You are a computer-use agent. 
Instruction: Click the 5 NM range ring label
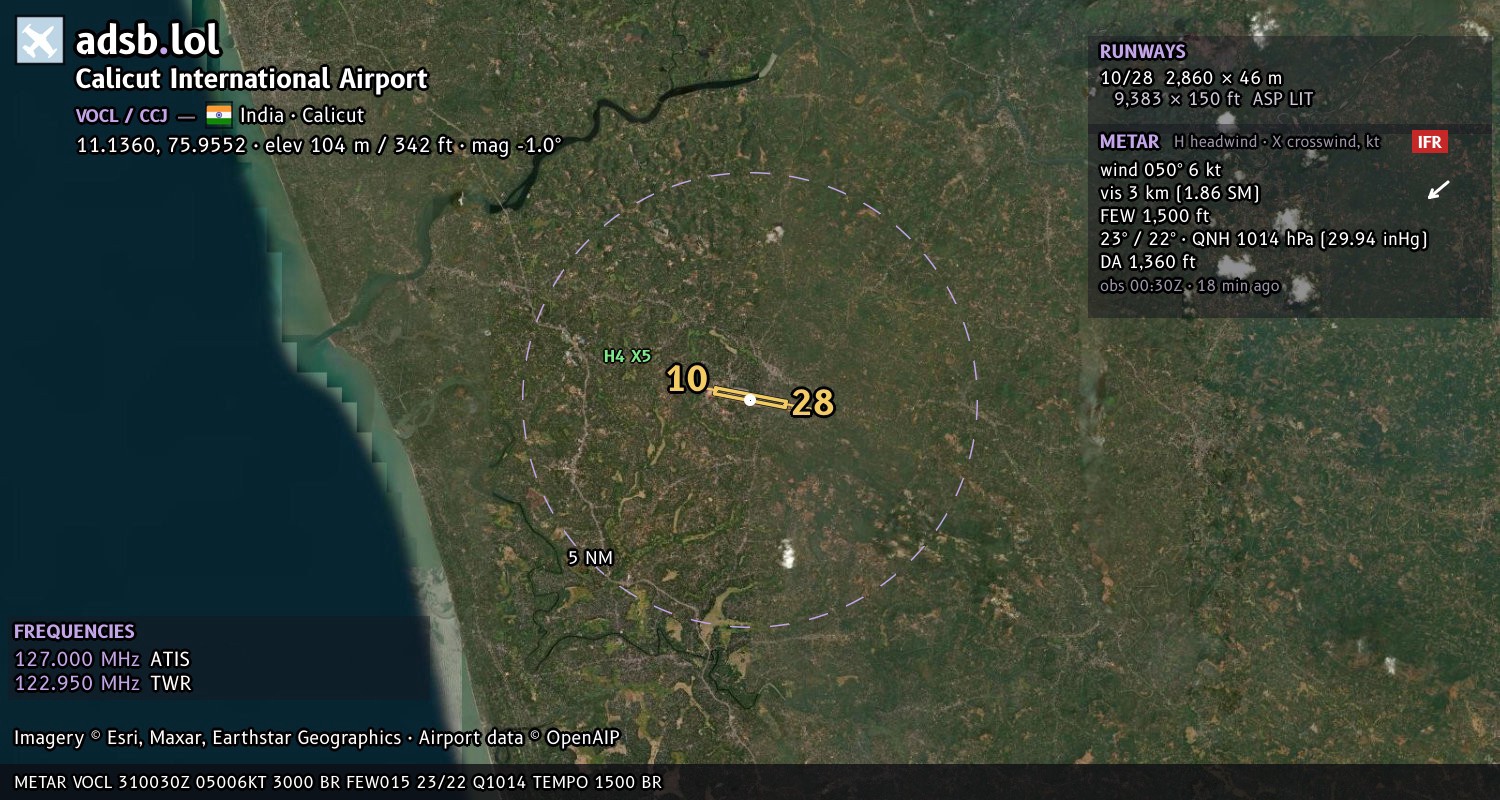coord(590,558)
